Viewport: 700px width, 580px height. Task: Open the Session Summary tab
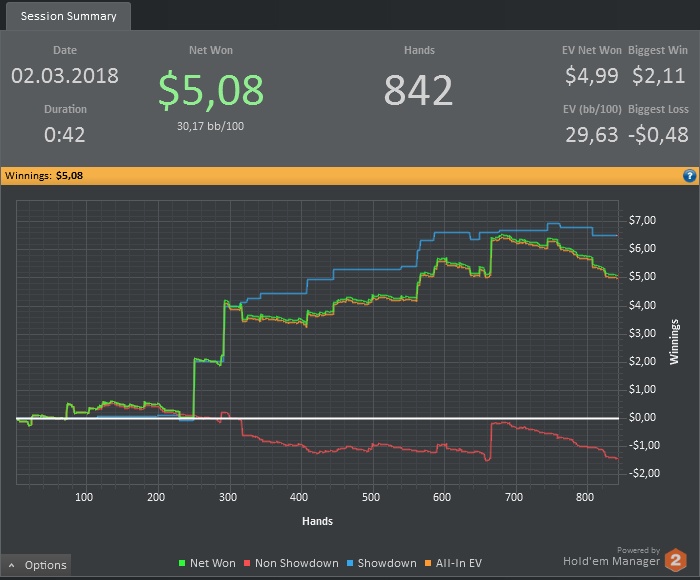(68, 16)
